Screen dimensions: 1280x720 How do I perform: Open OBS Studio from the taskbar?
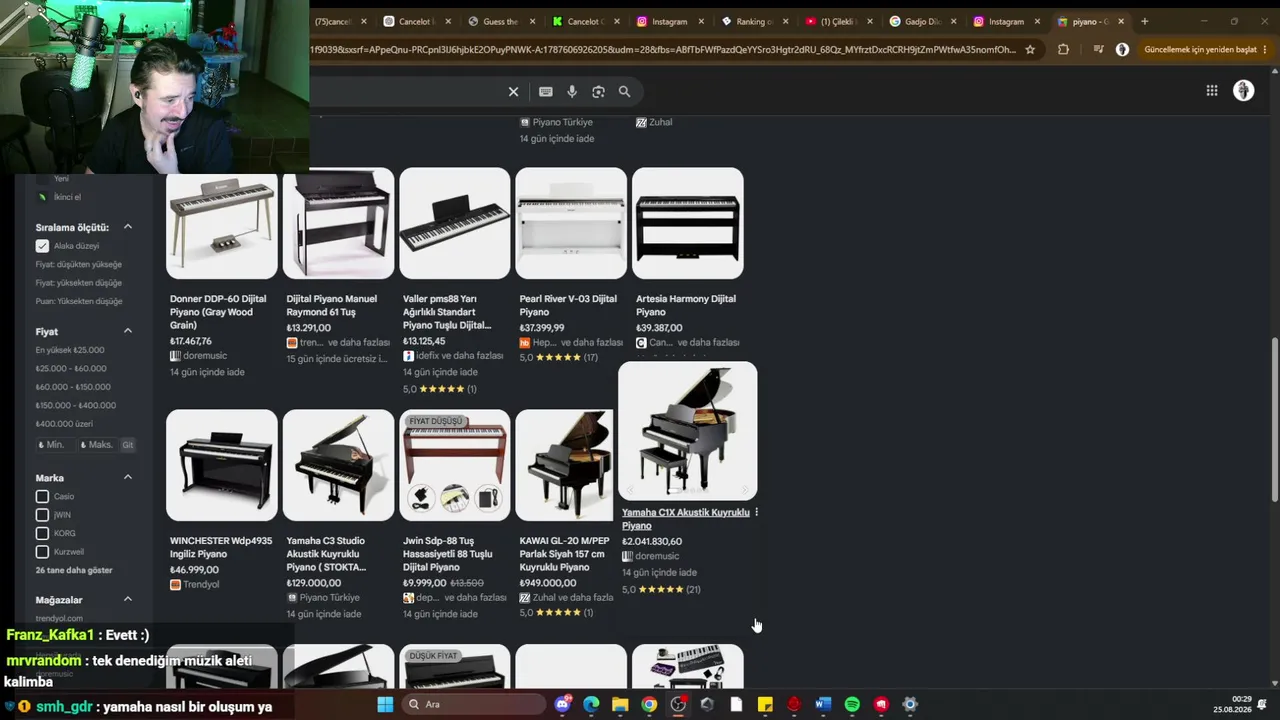[x=678, y=704]
